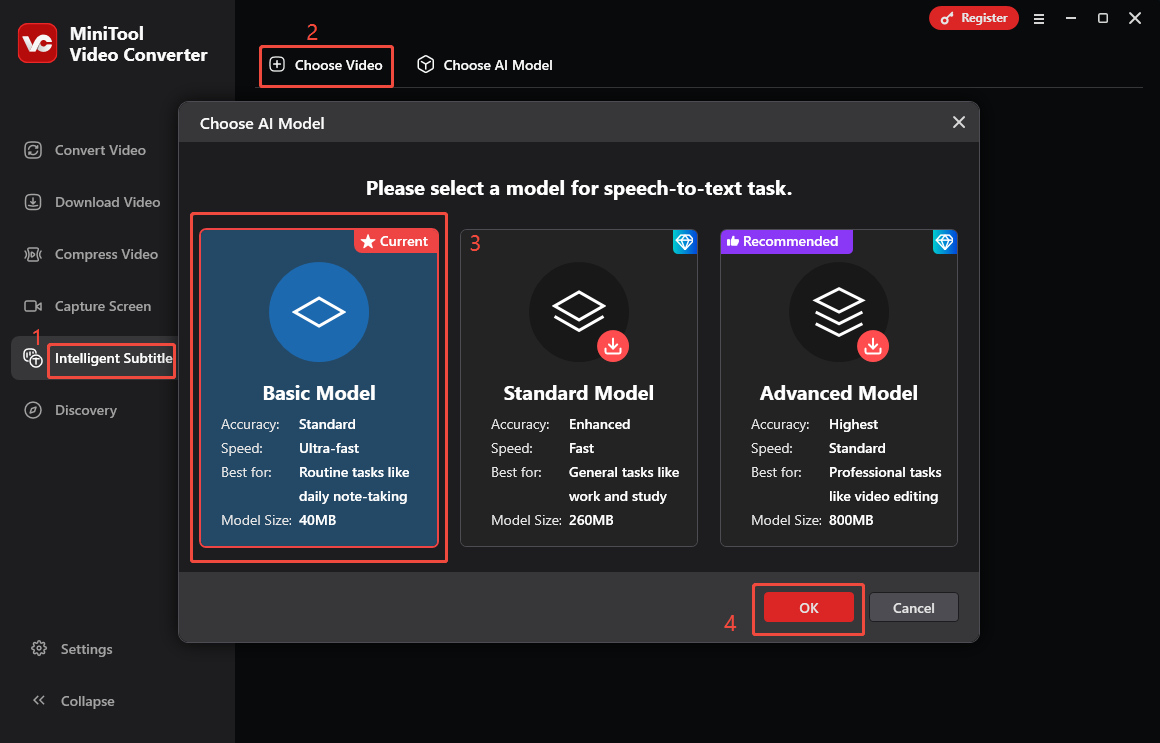Switch to the Choose AI Model tab

(x=484, y=65)
